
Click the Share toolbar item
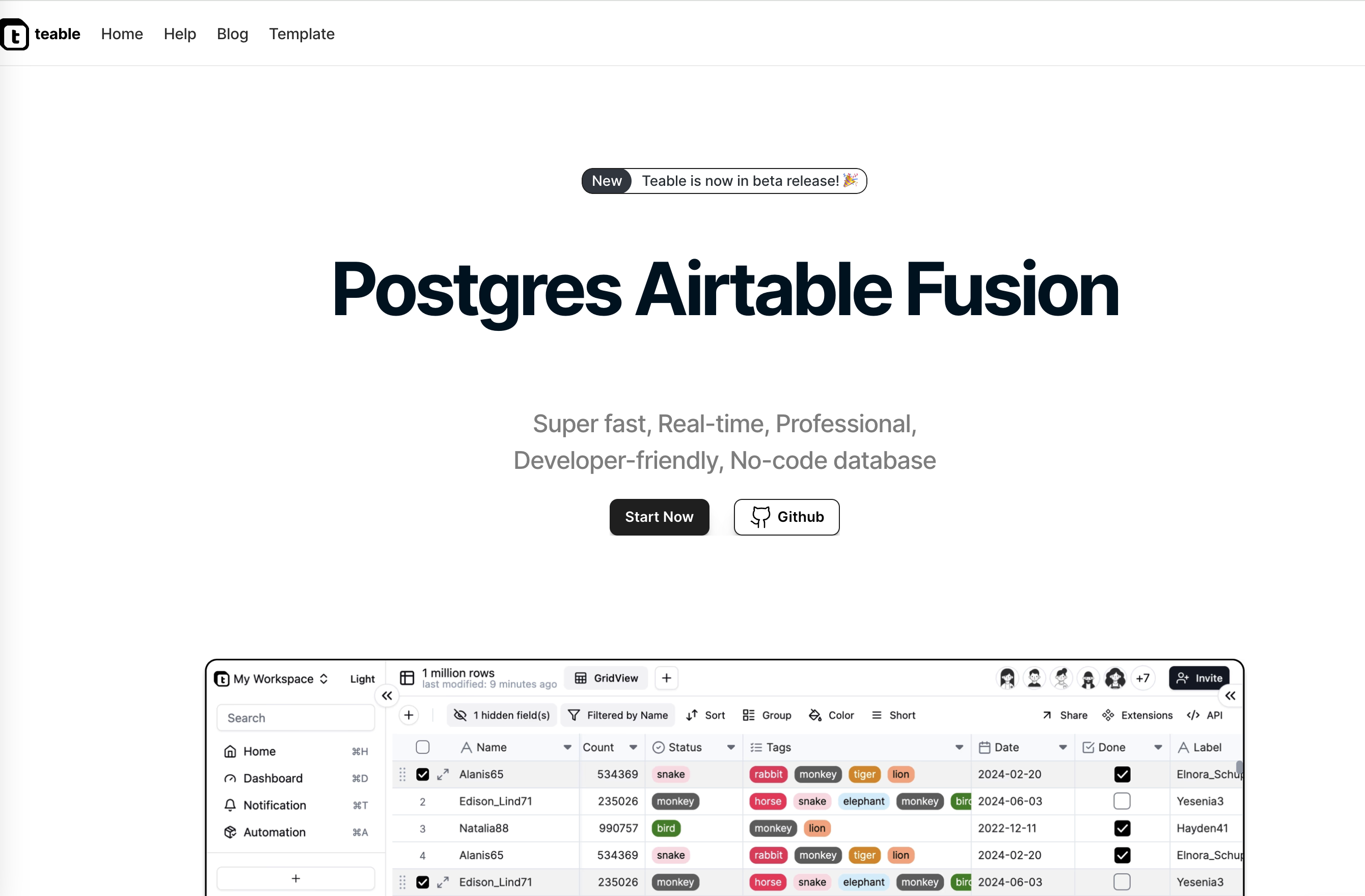(1065, 715)
